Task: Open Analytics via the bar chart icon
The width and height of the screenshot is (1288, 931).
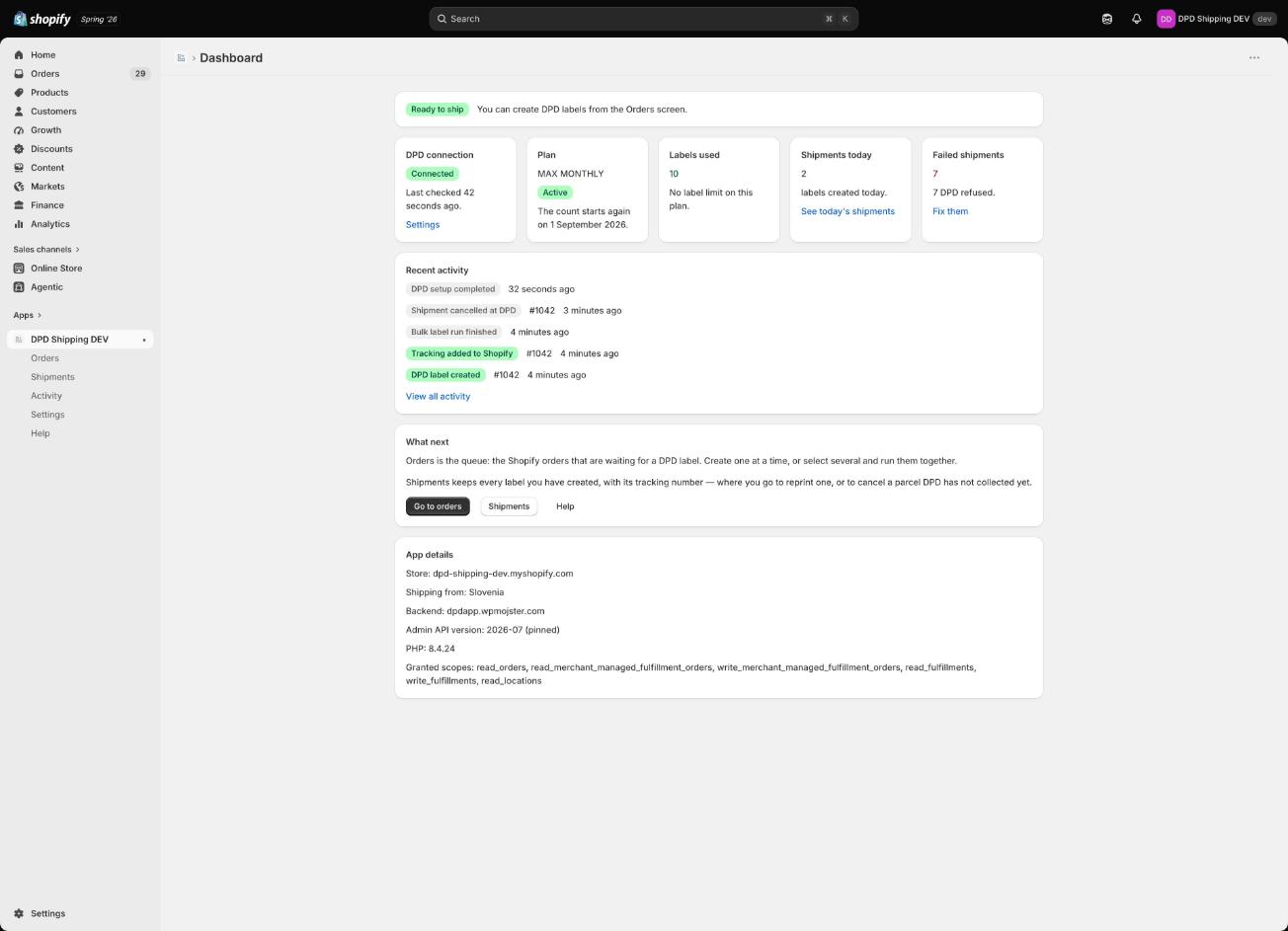Action: point(19,224)
